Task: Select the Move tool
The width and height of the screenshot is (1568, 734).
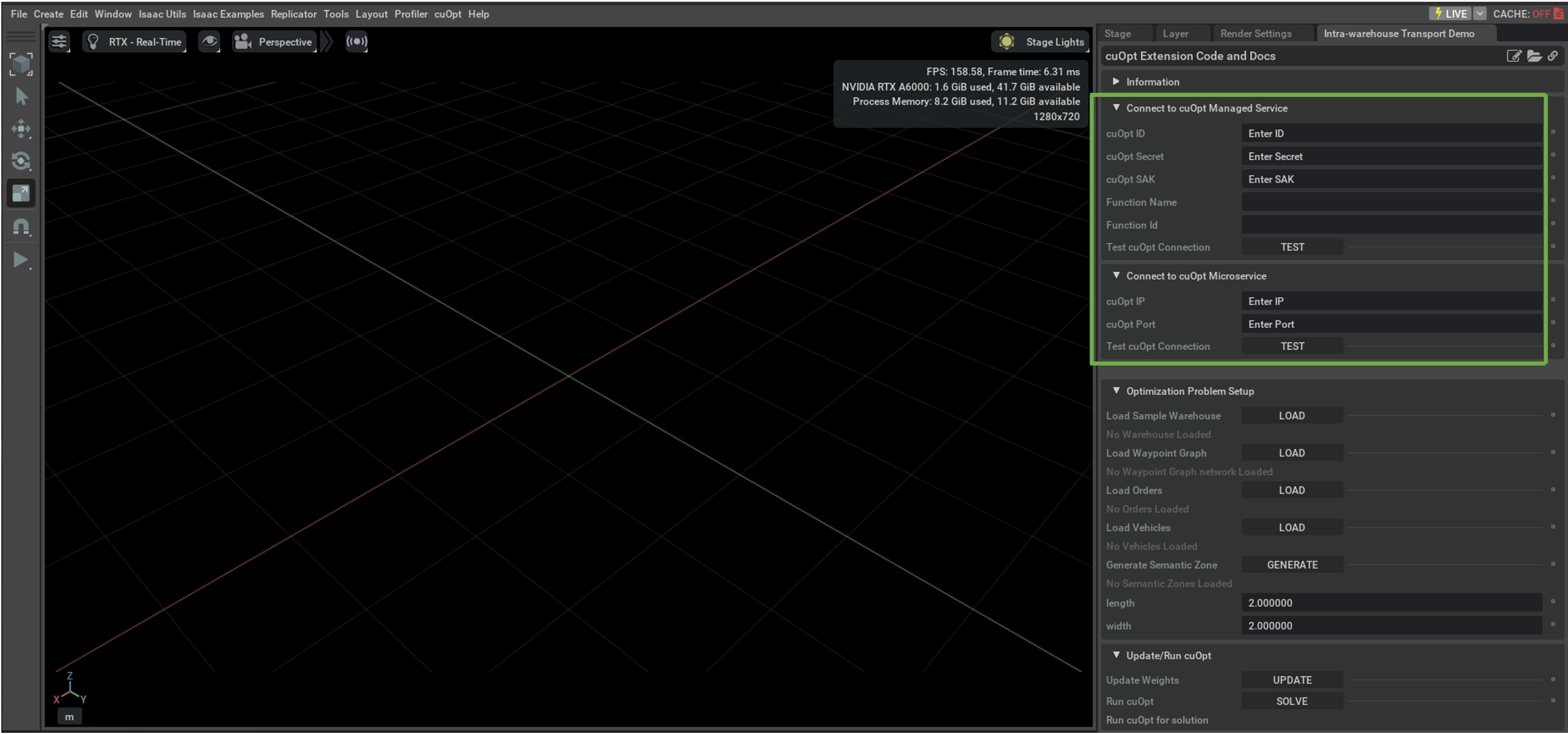Action: click(21, 129)
